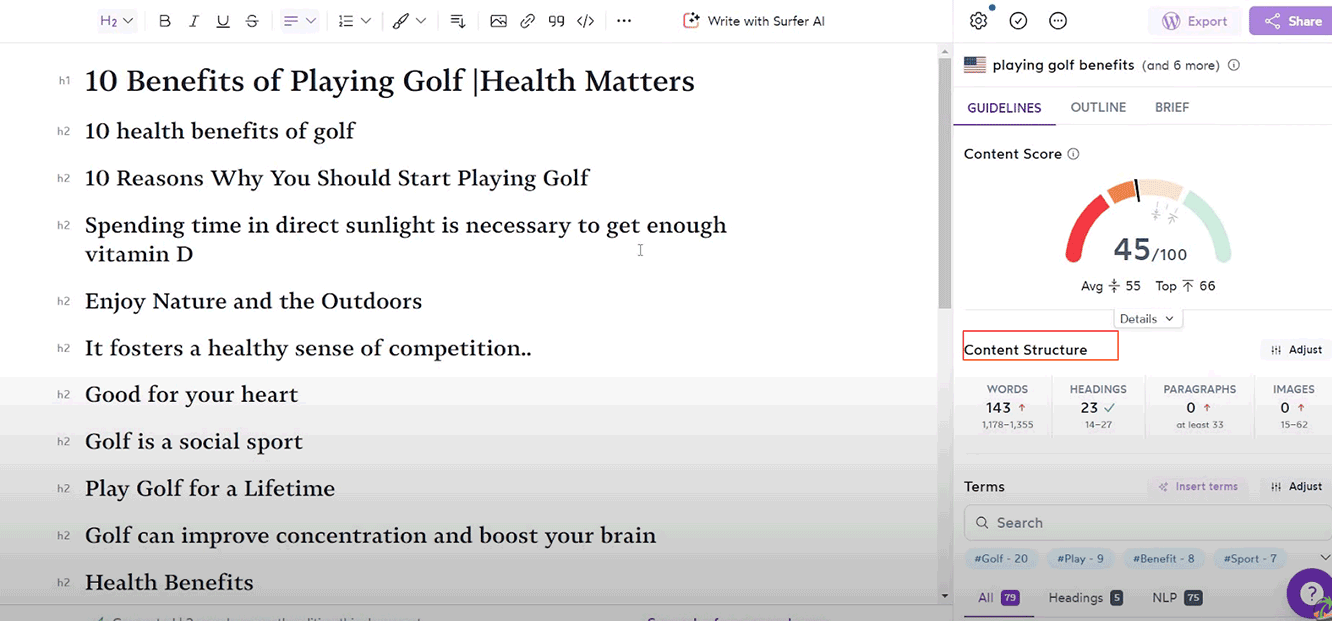Viewport: 1332px width, 621px height.
Task: Open the purple help question button
Action: [1310, 593]
